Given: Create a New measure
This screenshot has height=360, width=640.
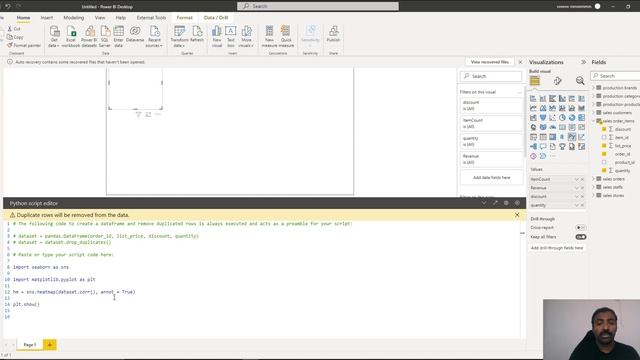Looking at the screenshot, I should tap(269, 36).
